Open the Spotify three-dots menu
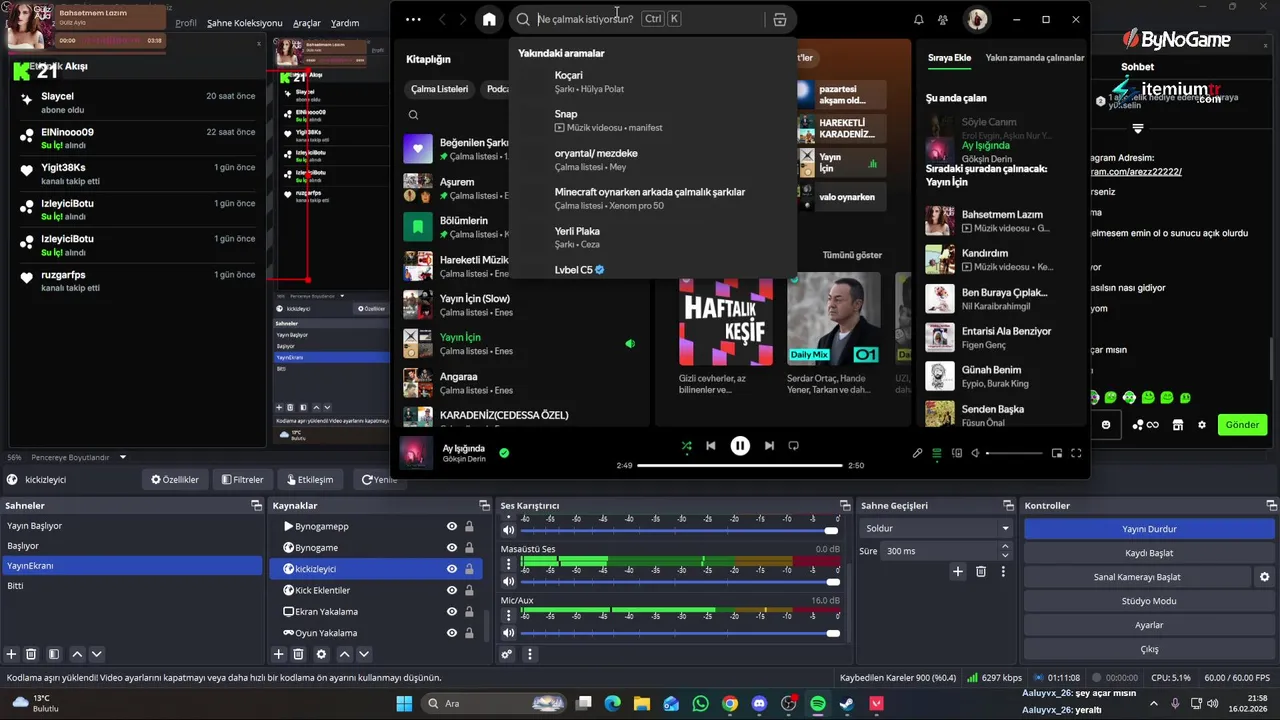 tap(413, 19)
